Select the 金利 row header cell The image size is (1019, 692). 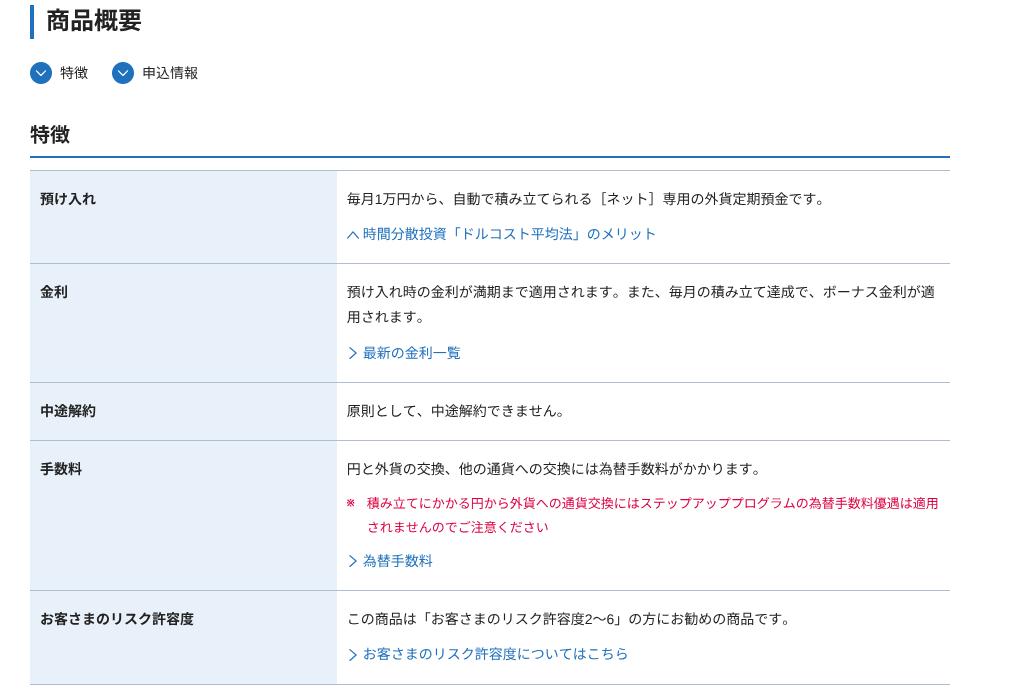[x=54, y=292]
